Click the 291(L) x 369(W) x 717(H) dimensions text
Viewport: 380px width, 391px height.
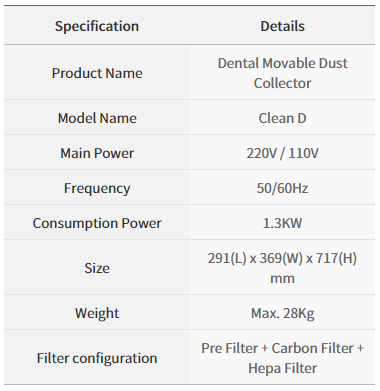tap(282, 258)
